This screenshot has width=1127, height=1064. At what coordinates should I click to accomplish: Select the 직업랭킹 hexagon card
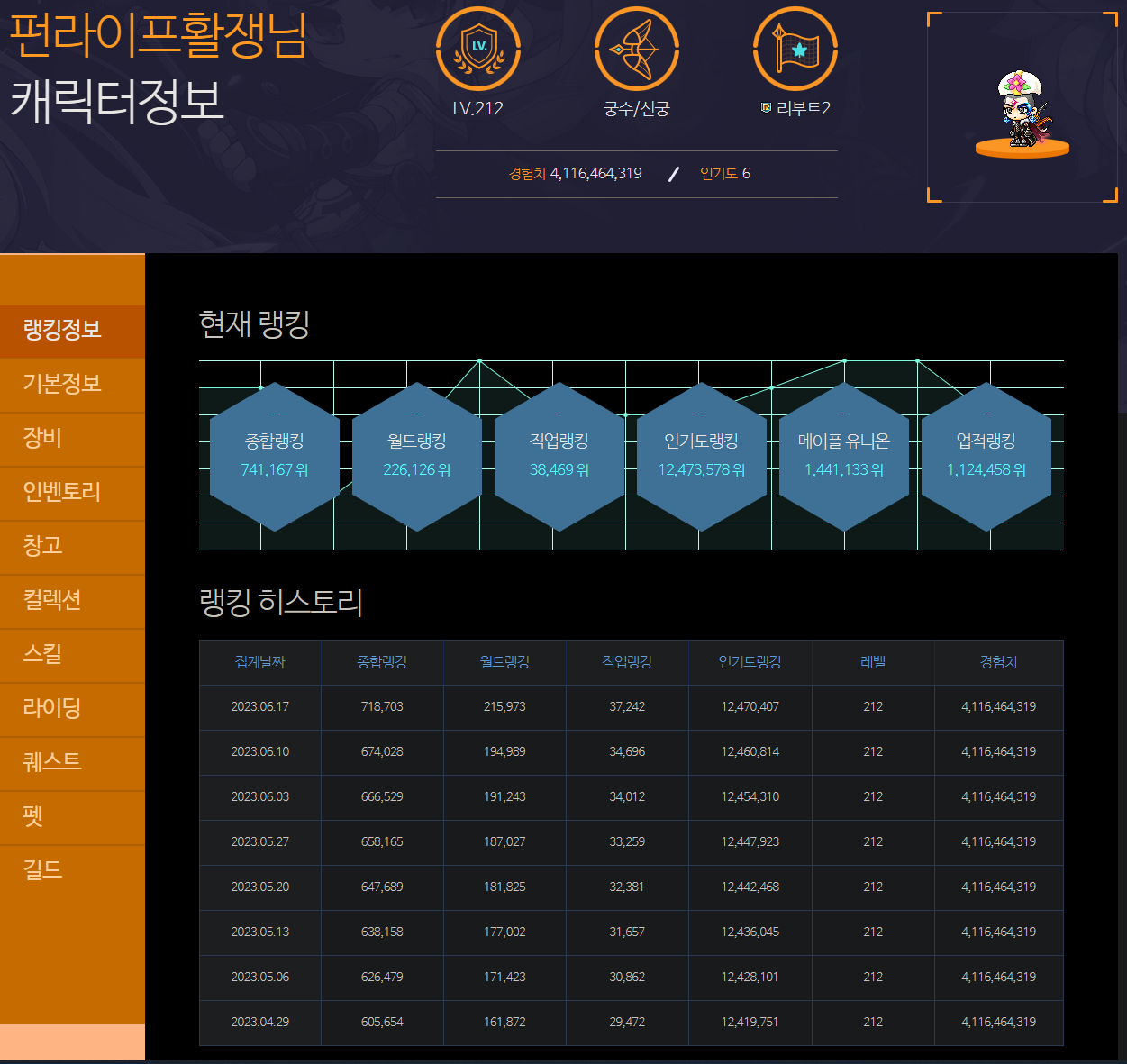[559, 457]
